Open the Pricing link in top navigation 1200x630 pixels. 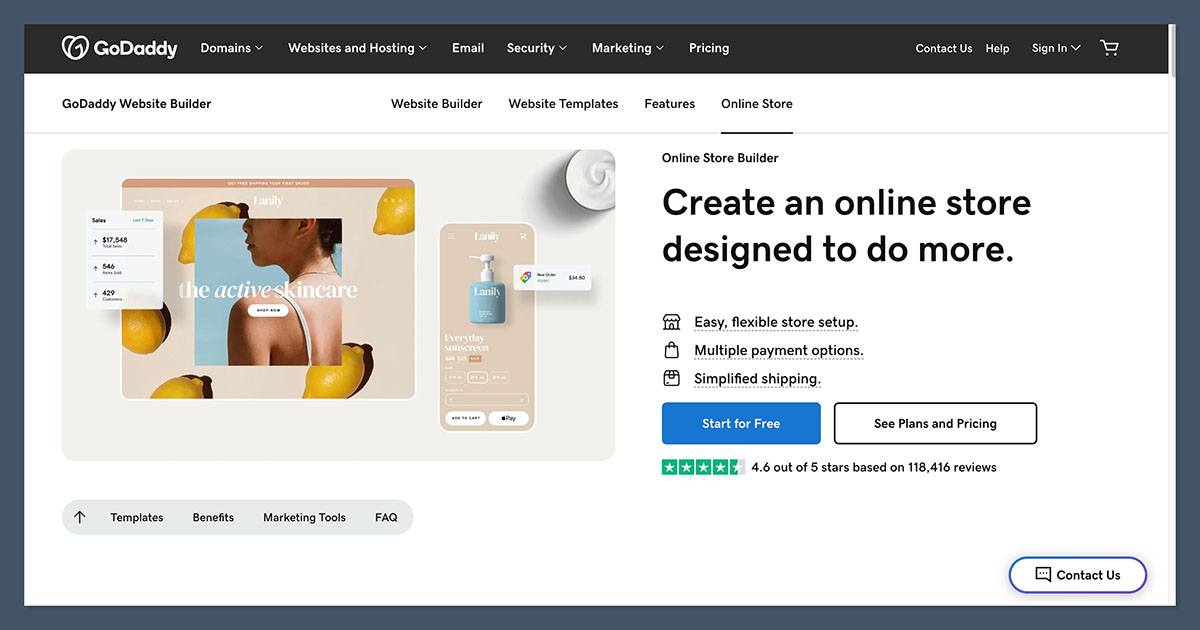click(x=709, y=48)
